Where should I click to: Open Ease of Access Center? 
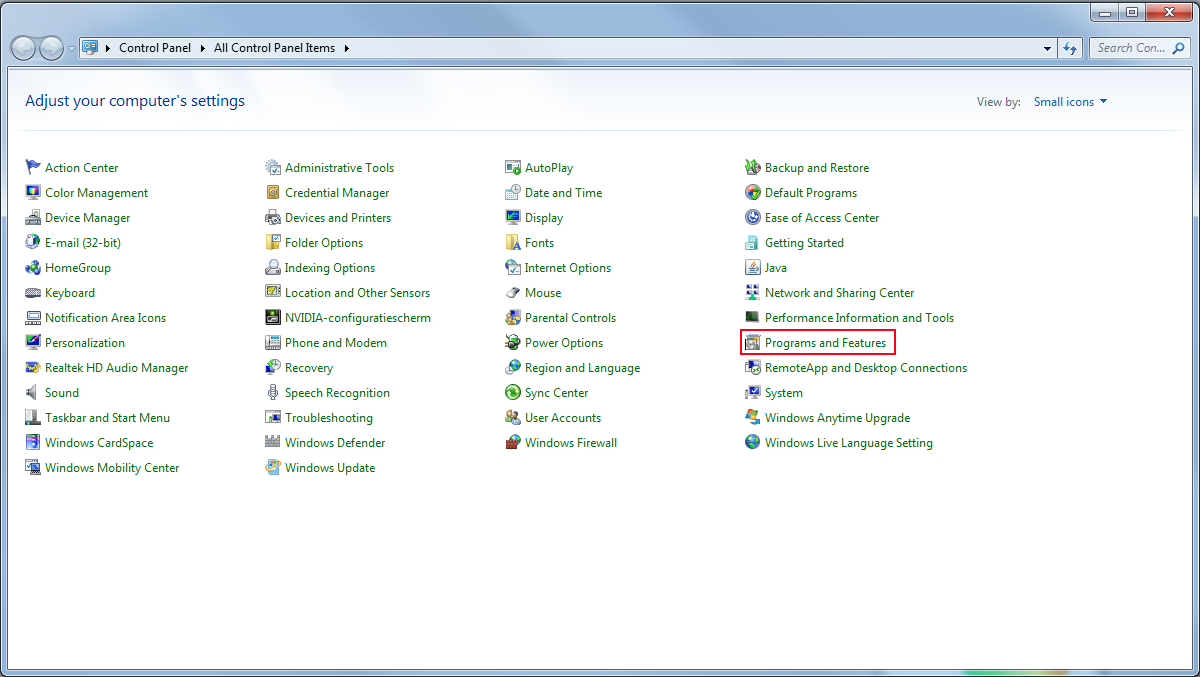click(821, 217)
